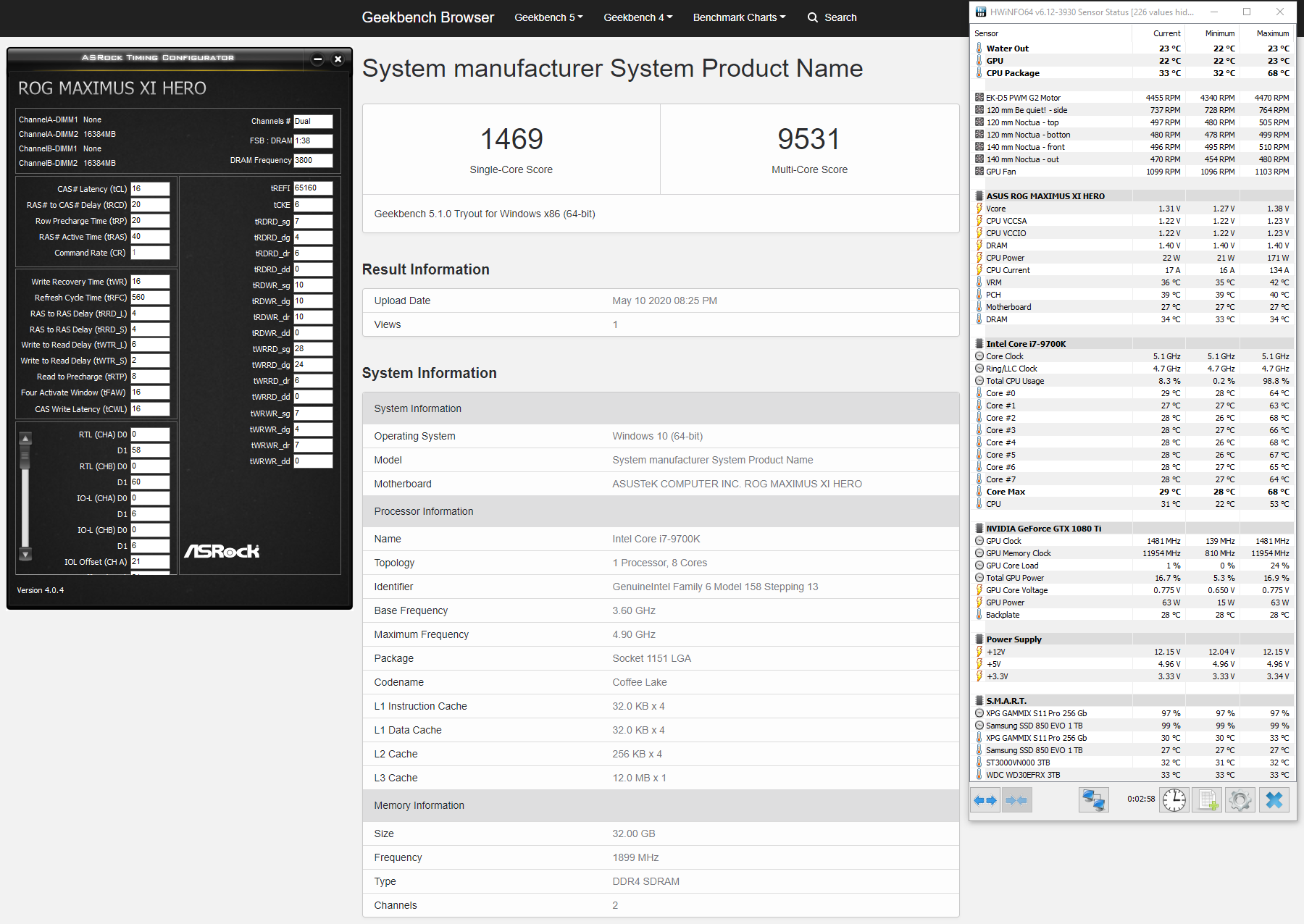Close sensors with the blue X icon
Viewport: 1304px width, 924px height.
point(1274,800)
